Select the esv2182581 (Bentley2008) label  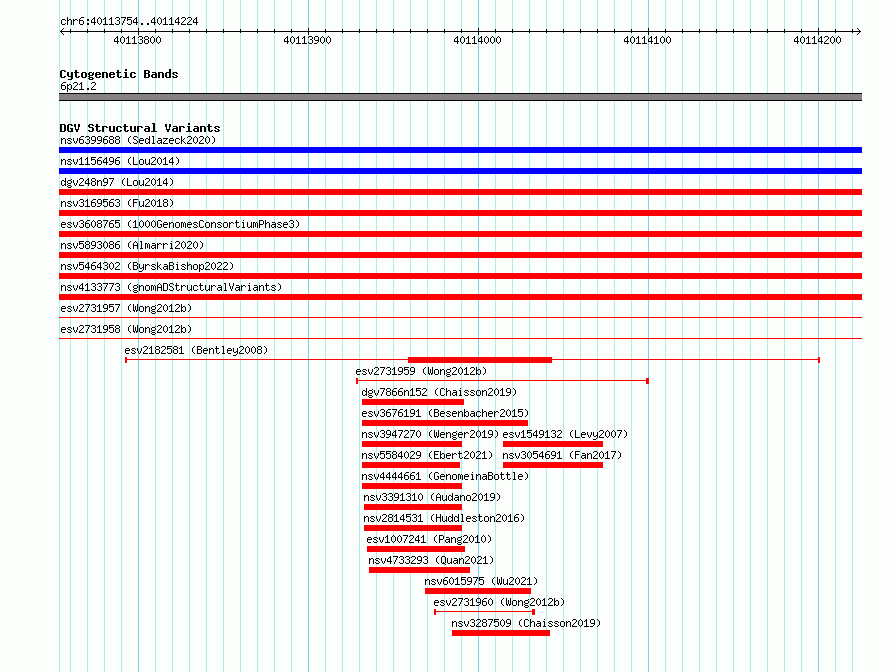196,350
